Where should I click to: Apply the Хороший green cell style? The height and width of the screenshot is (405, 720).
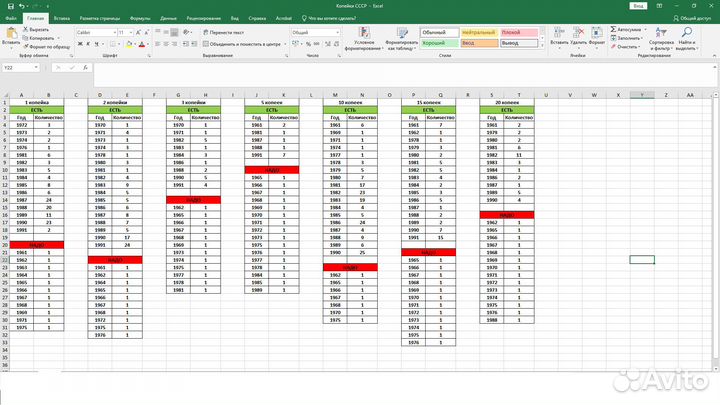pos(442,43)
